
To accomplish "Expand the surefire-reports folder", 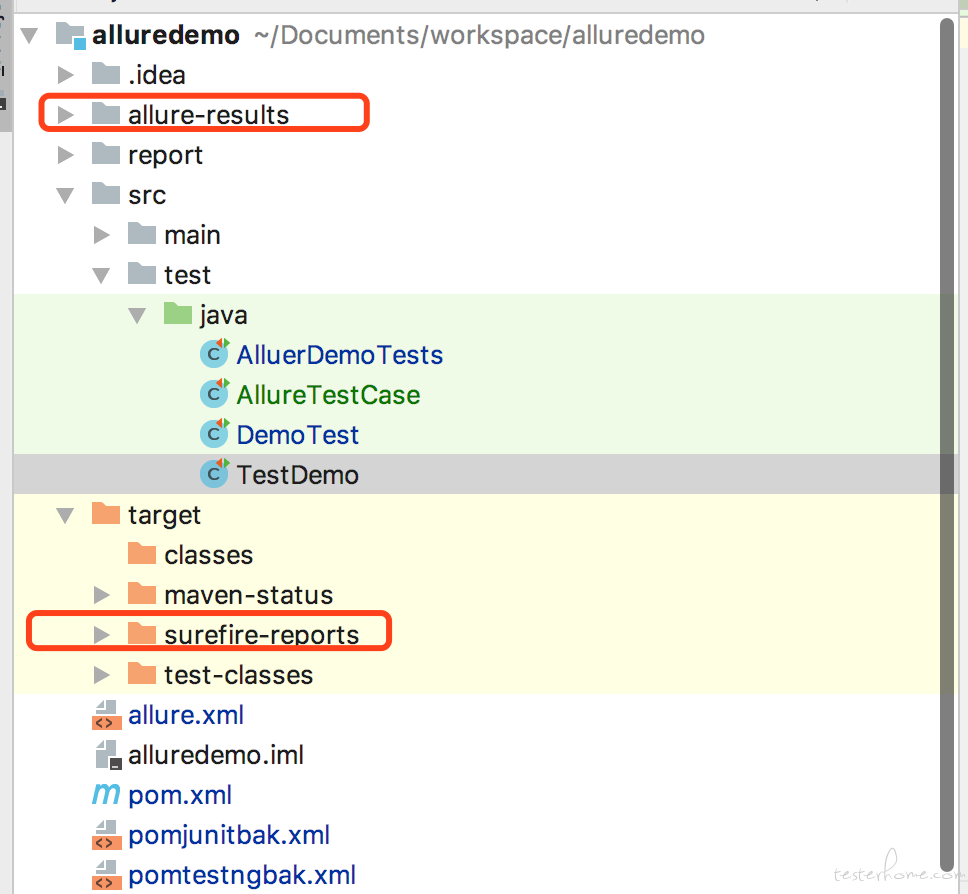I will (101, 634).
